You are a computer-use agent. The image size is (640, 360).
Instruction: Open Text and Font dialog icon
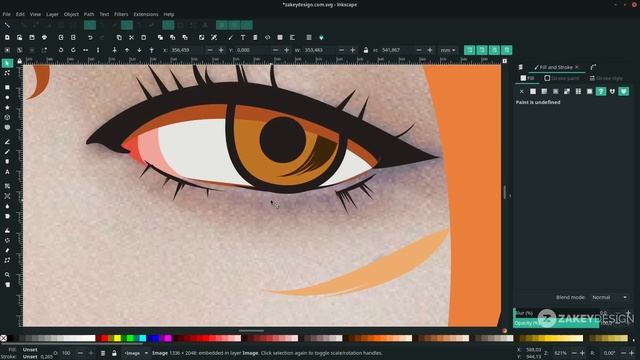tap(242, 38)
